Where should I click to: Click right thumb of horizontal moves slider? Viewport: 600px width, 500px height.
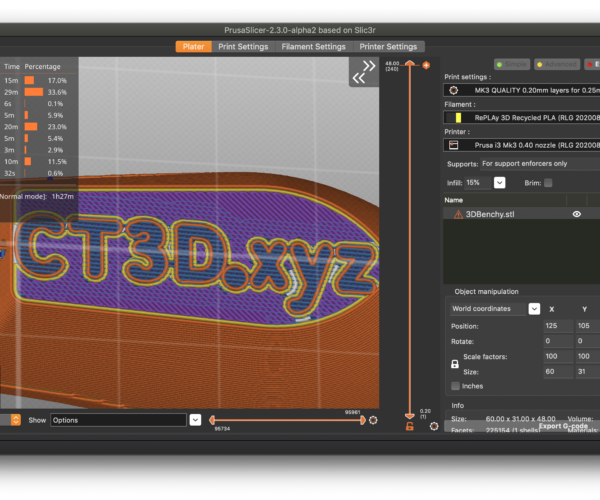[363, 420]
